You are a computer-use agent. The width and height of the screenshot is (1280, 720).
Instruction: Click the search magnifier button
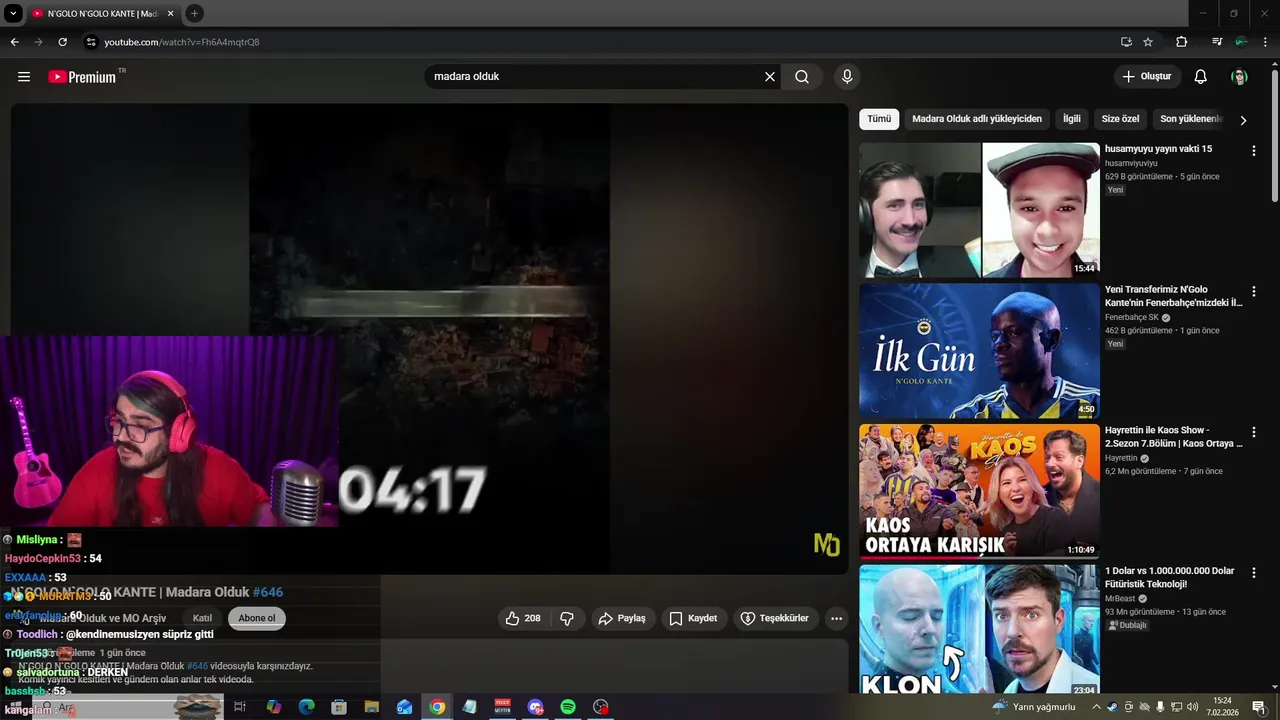pos(802,77)
